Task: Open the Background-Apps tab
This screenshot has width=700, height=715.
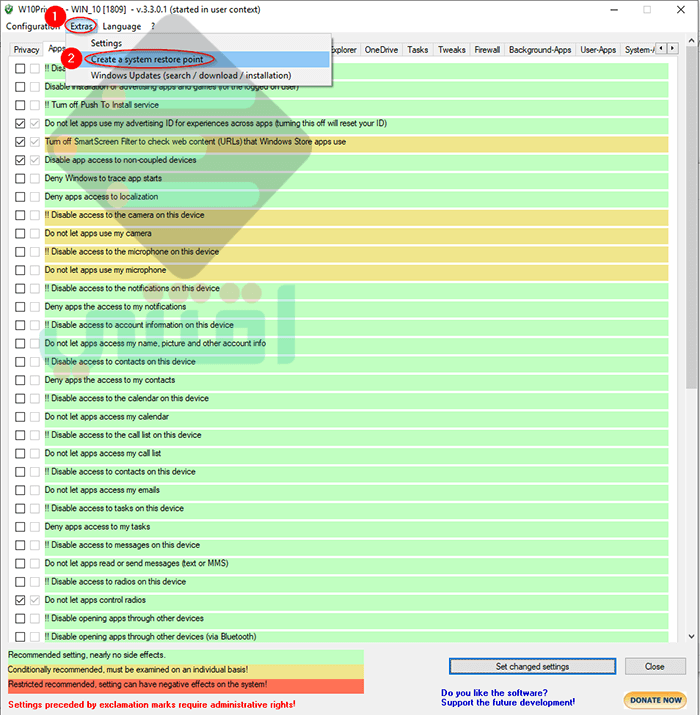Action: 540,50
